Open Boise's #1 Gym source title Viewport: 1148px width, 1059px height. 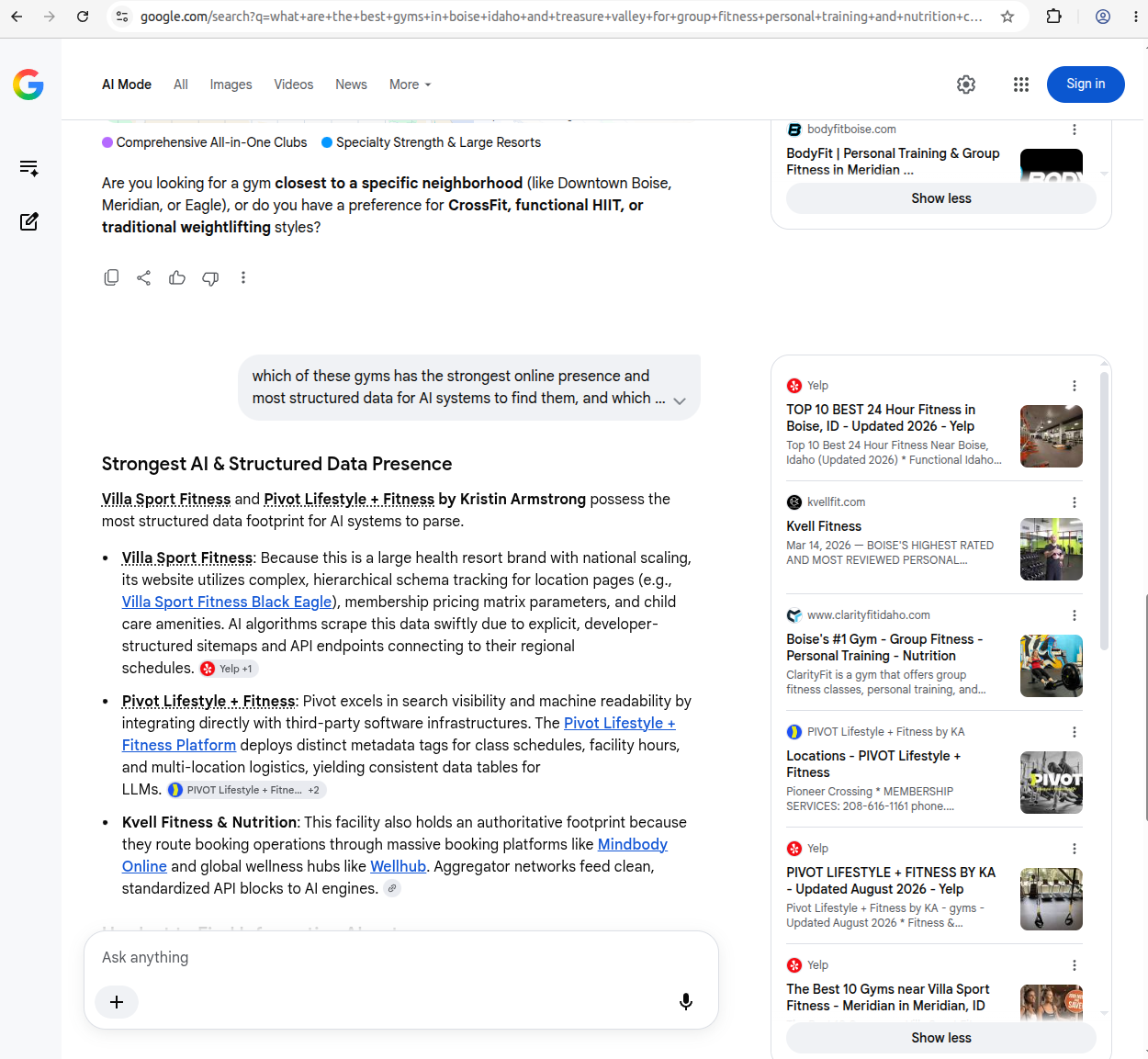tap(884, 648)
